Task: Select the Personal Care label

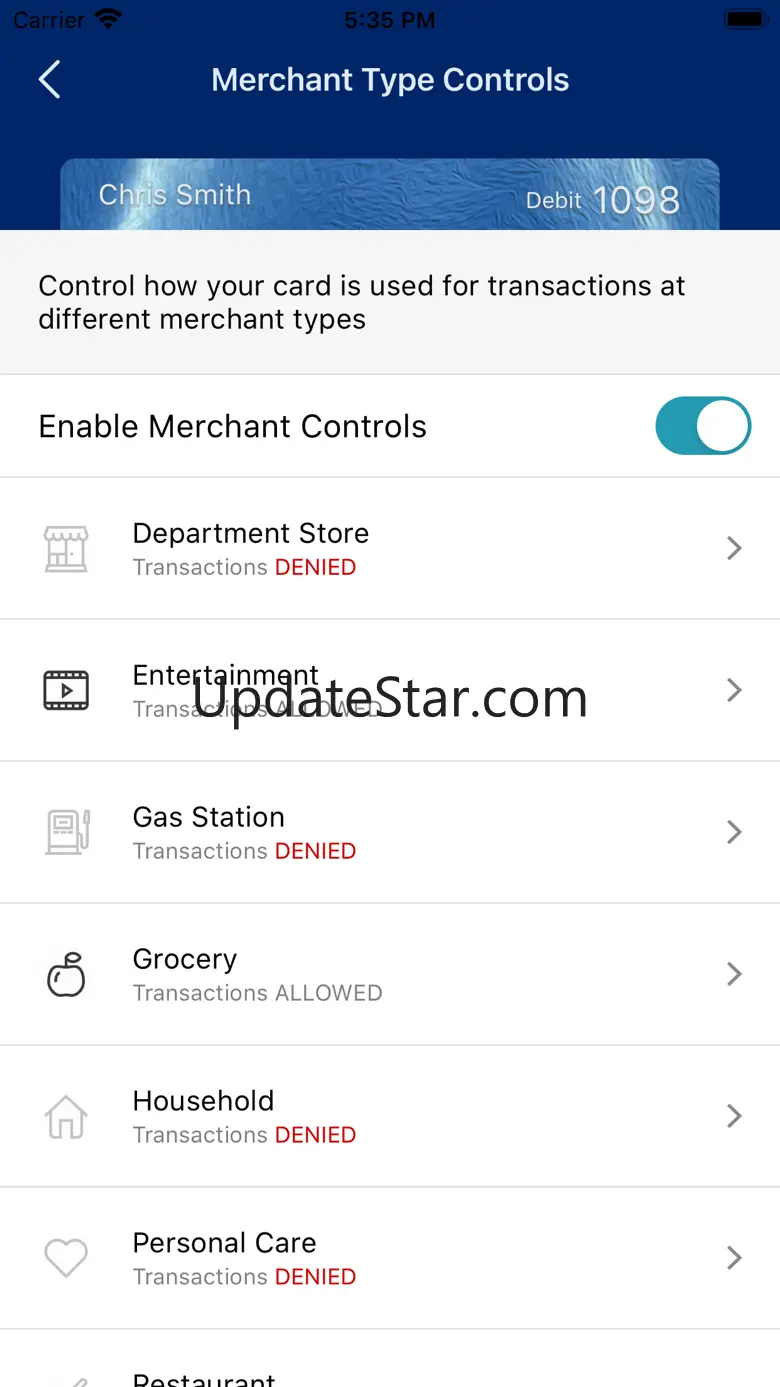Action: (x=224, y=1243)
